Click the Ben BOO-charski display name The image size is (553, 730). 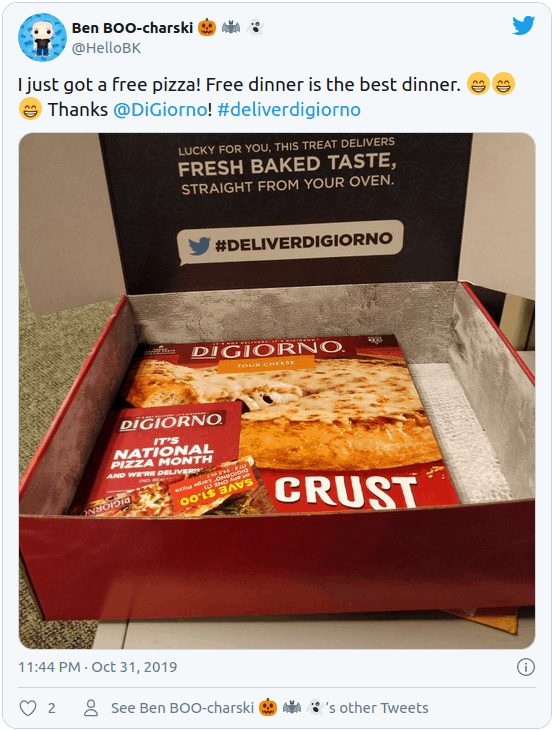(132, 28)
